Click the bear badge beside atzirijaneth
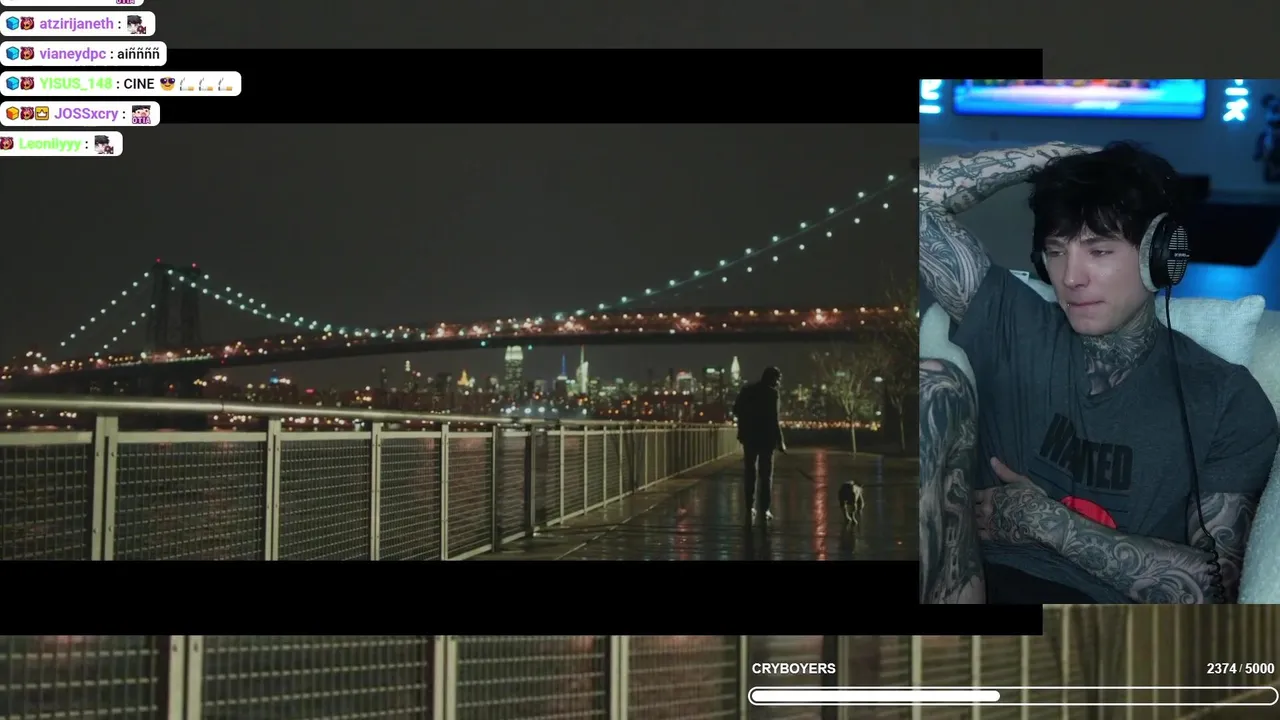The height and width of the screenshot is (720, 1280). (x=27, y=24)
